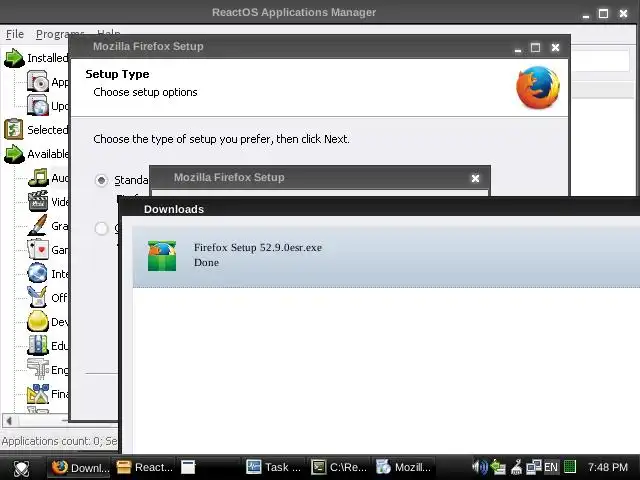This screenshot has width=640, height=480.
Task: Click the Firefox logo in Setup Type header
Action: point(538,87)
